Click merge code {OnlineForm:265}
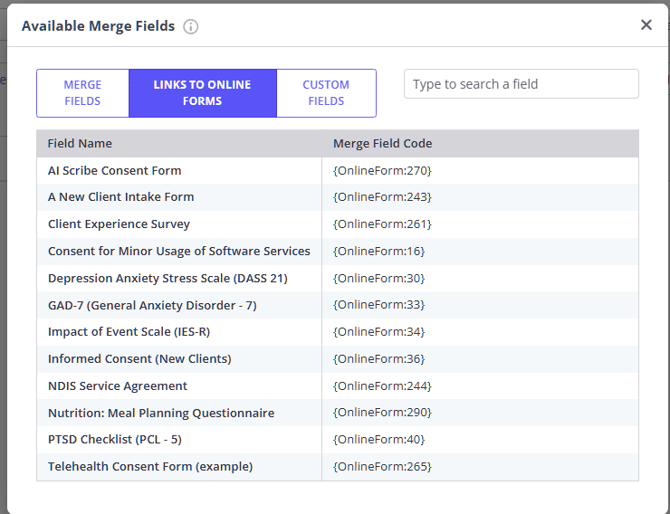 pyautogui.click(x=382, y=466)
